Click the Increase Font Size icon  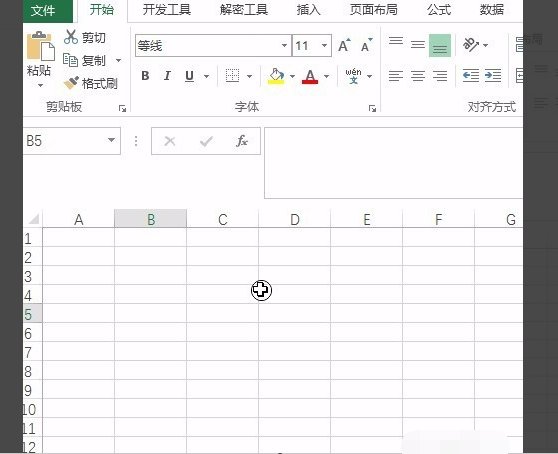pos(344,45)
